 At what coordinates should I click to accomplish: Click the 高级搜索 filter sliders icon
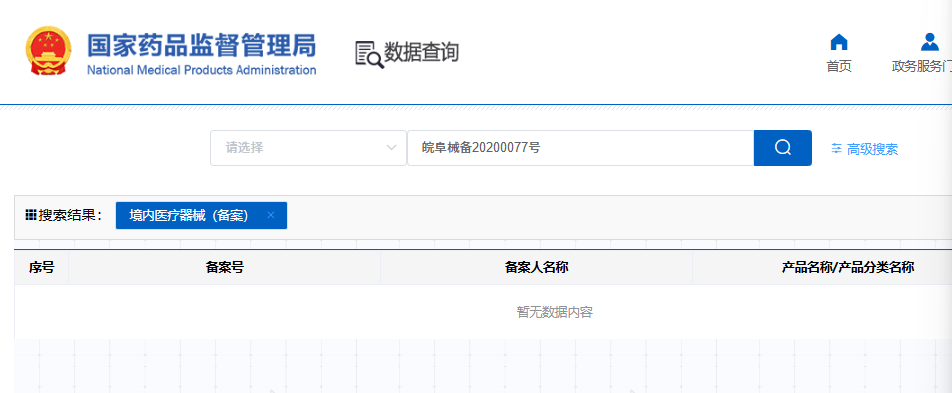pos(837,148)
